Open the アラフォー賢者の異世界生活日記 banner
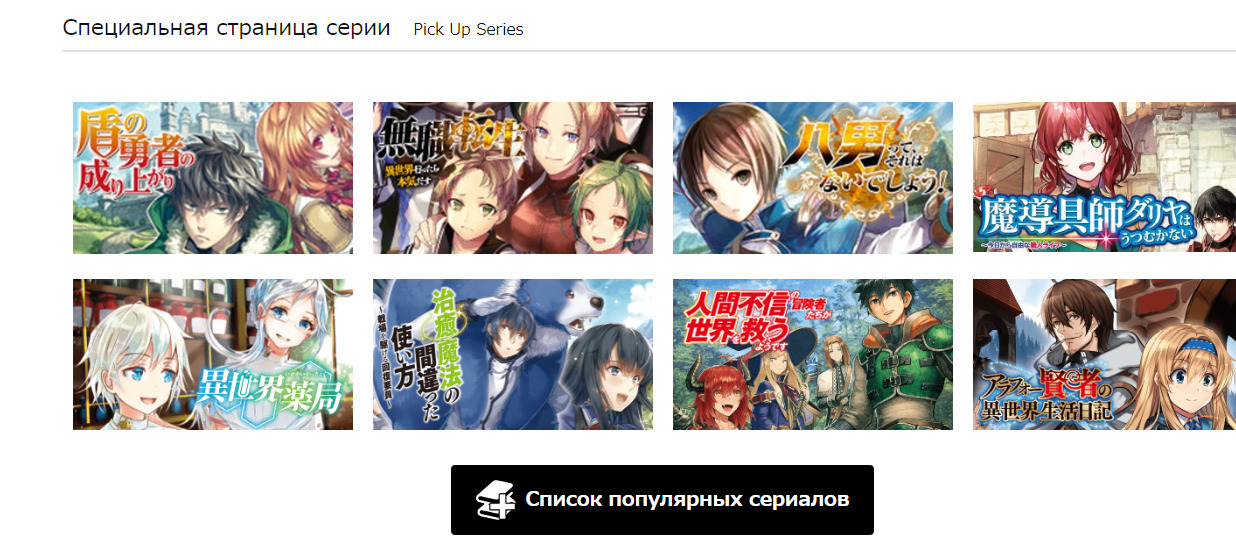The image size is (1236, 541). pyautogui.click(x=1104, y=355)
